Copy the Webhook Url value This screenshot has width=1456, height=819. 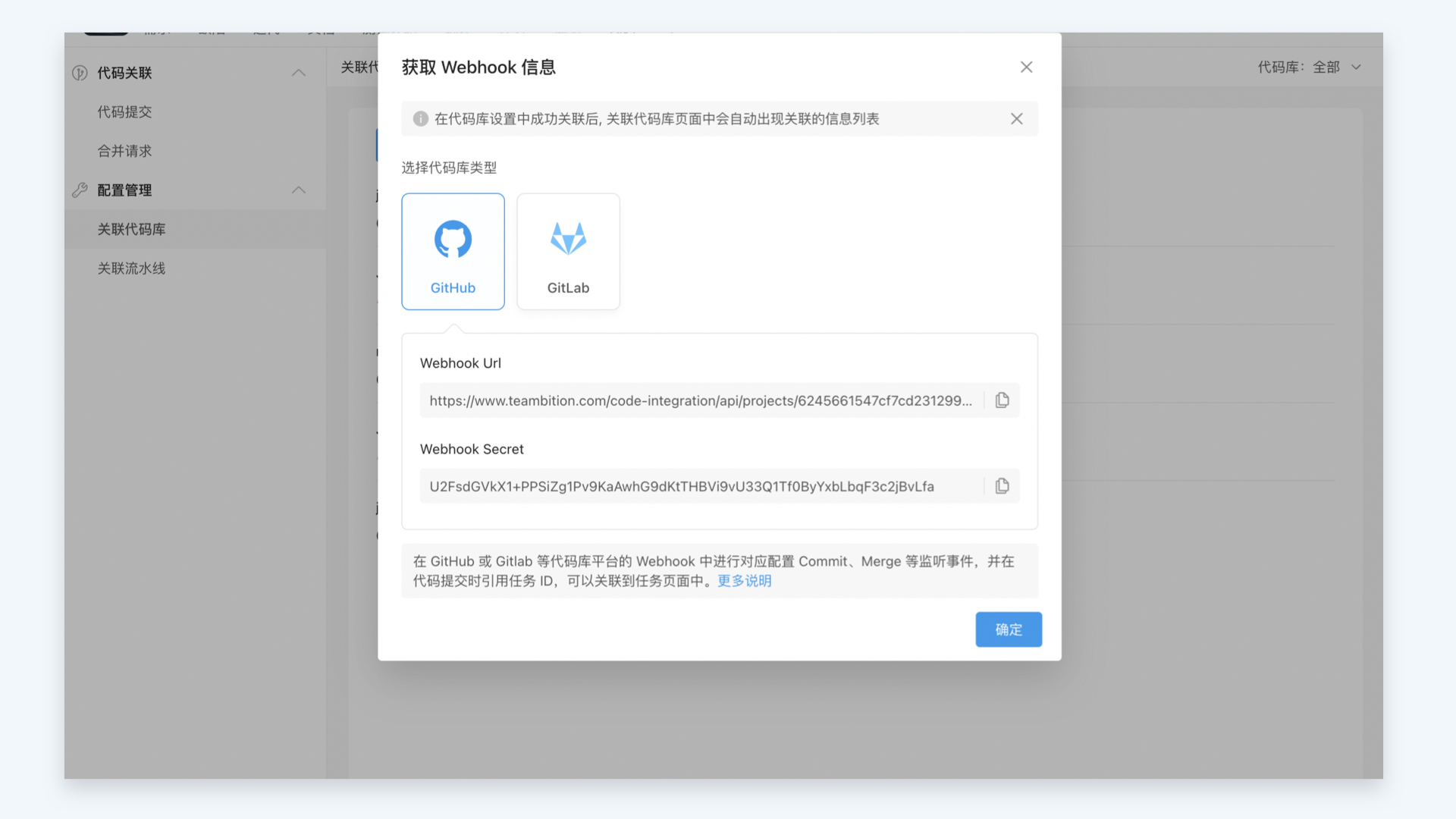click(x=1002, y=400)
